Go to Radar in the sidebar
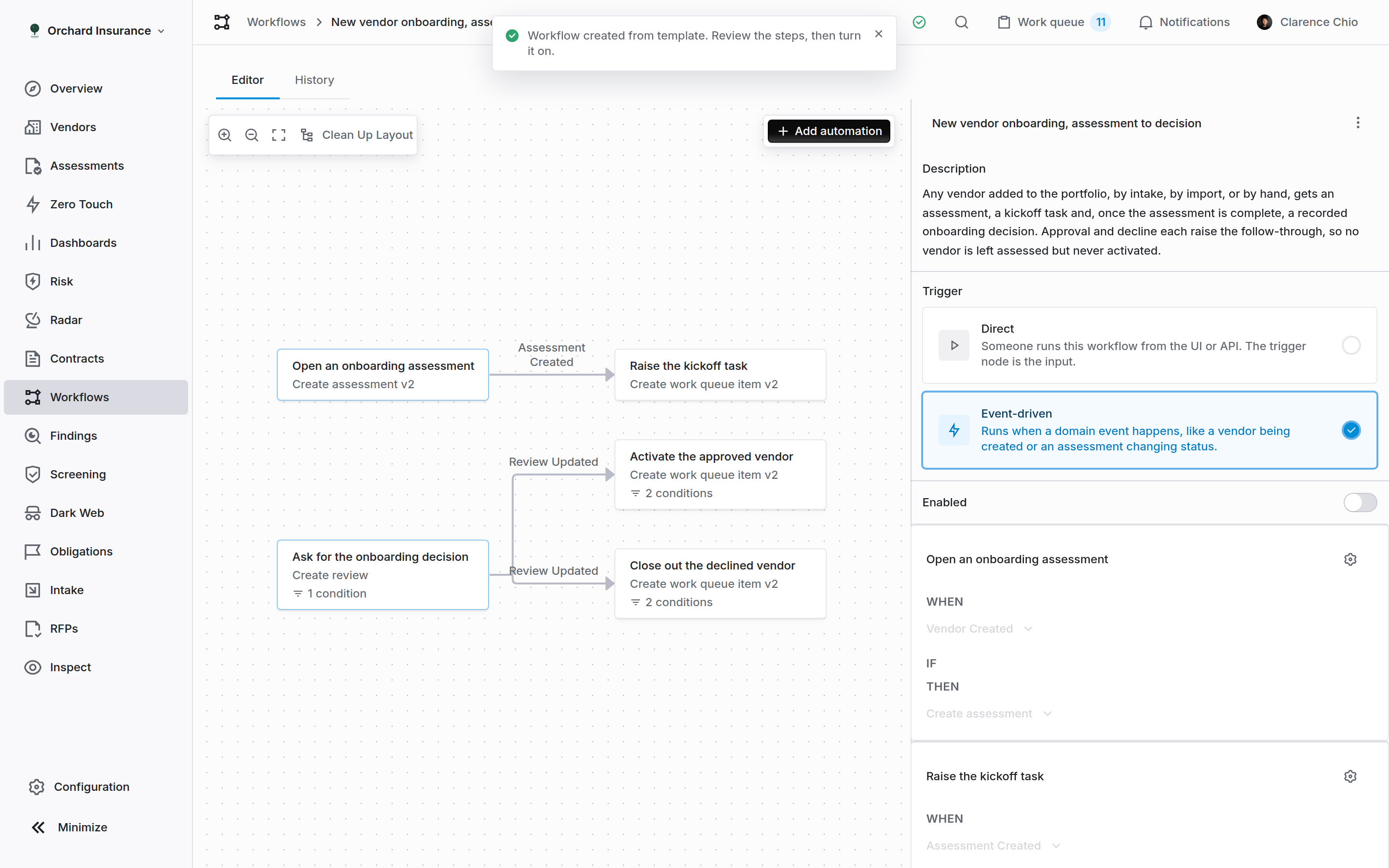The image size is (1389, 868). click(x=96, y=320)
